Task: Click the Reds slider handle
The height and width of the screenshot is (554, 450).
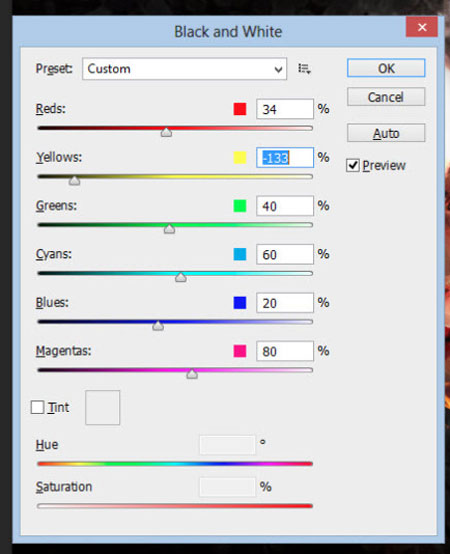Action: [x=166, y=132]
